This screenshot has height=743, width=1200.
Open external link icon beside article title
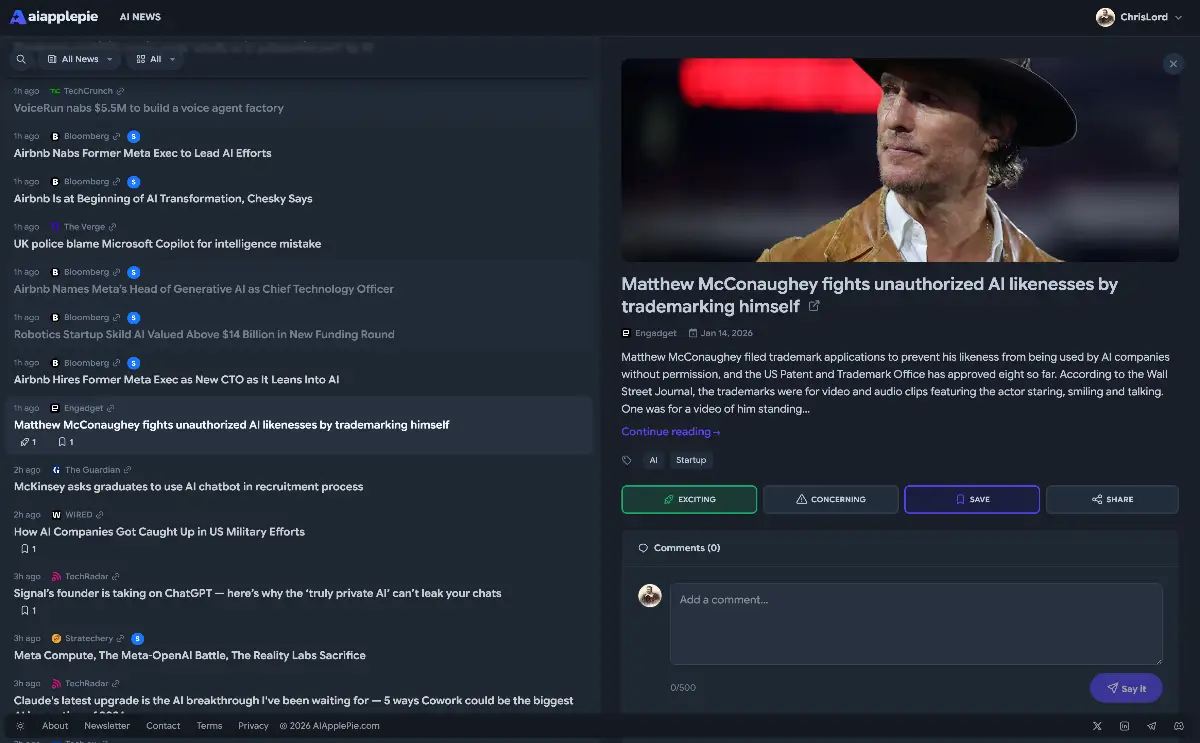click(x=814, y=306)
